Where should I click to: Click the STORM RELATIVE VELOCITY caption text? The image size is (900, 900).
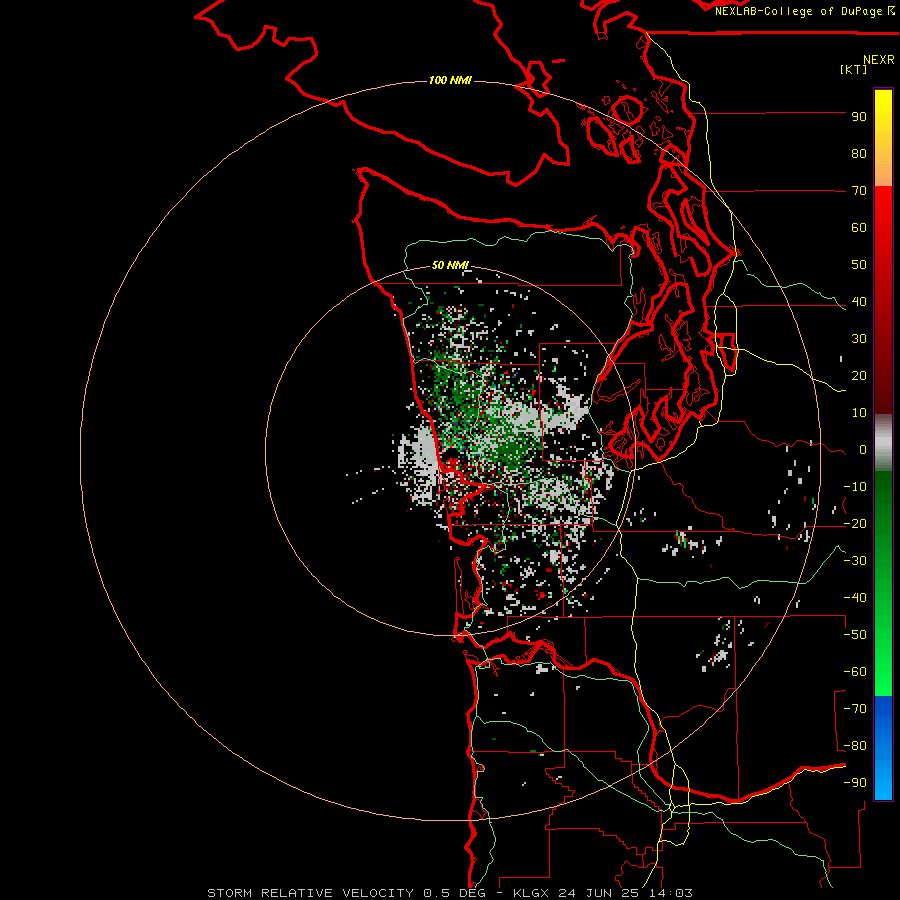click(311, 893)
